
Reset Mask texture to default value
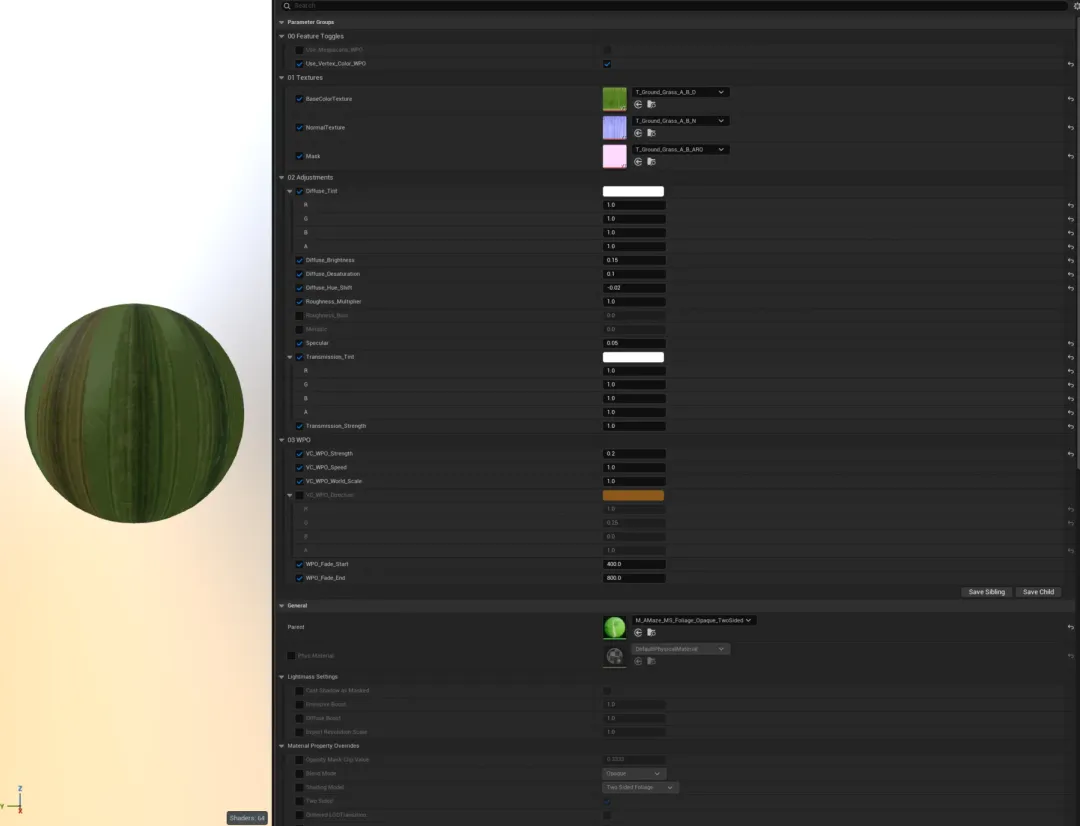coord(1070,156)
